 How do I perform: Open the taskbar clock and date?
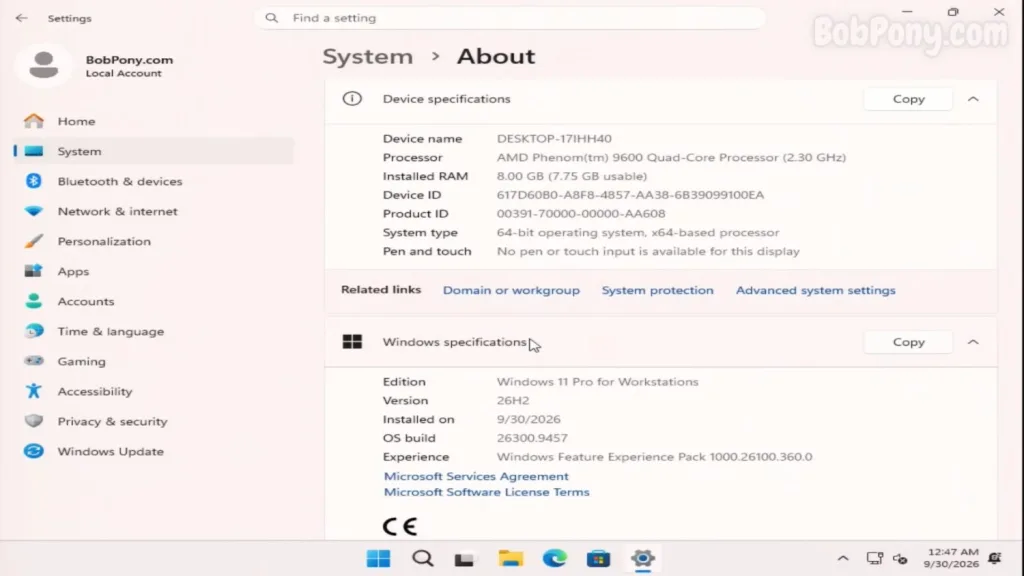point(953,558)
